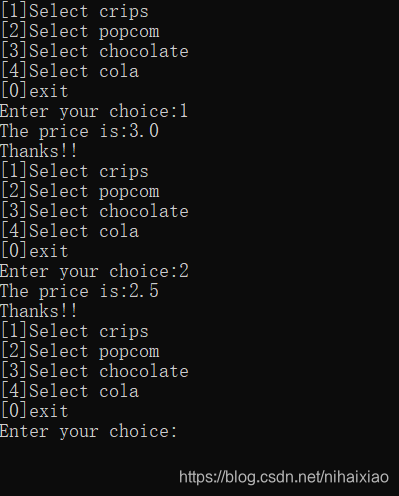This screenshot has width=399, height=496.
Task: Click '[0]exit' above 'Enter your choice:1'
Action: [x=35, y=92]
